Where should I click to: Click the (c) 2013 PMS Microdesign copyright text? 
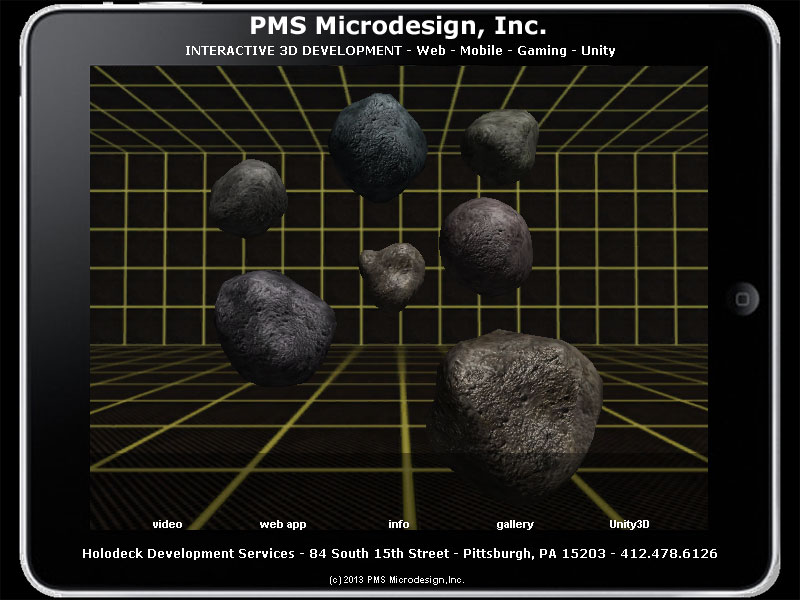[396, 580]
